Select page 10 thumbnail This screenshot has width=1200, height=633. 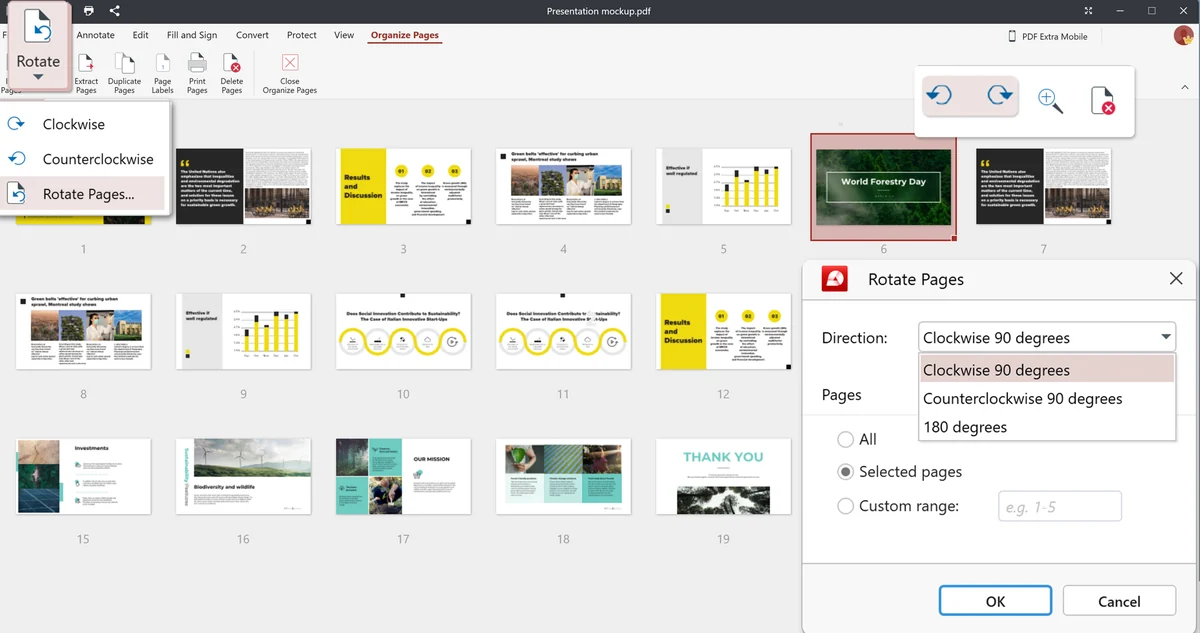(403, 331)
